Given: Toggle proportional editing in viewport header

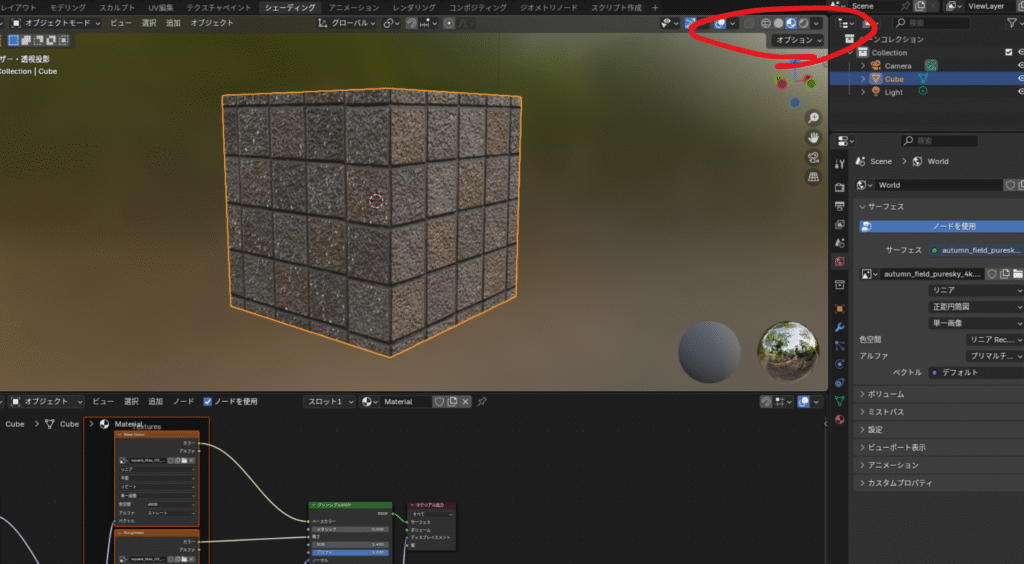Looking at the screenshot, I should coord(449,23).
